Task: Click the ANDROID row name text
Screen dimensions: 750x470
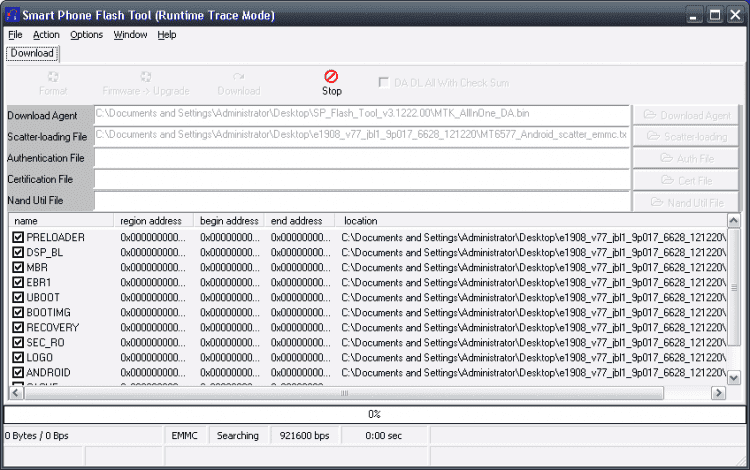Action: pyautogui.click(x=48, y=372)
